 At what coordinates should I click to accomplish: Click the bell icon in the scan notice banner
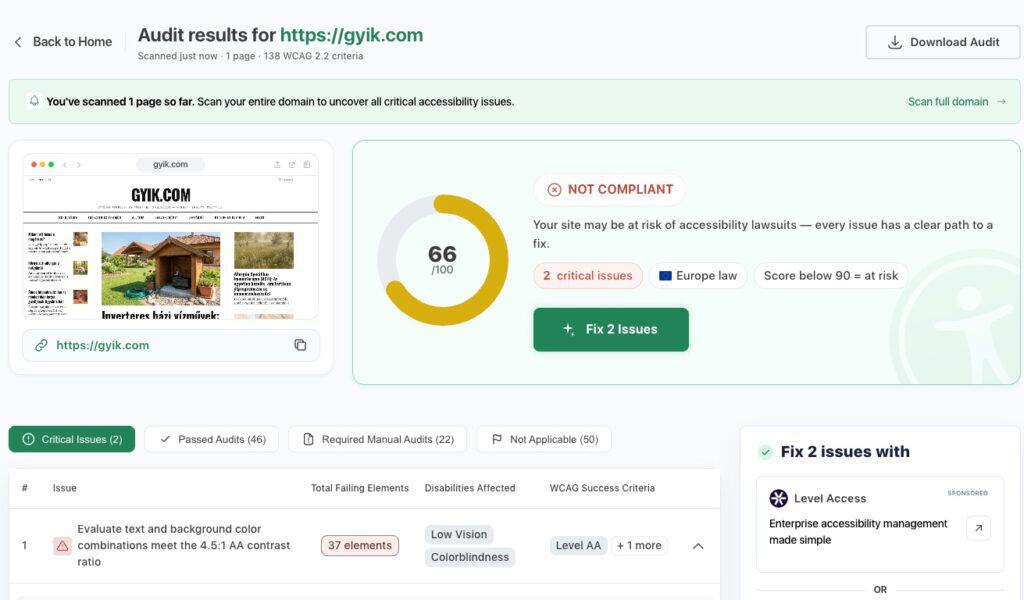(x=34, y=101)
